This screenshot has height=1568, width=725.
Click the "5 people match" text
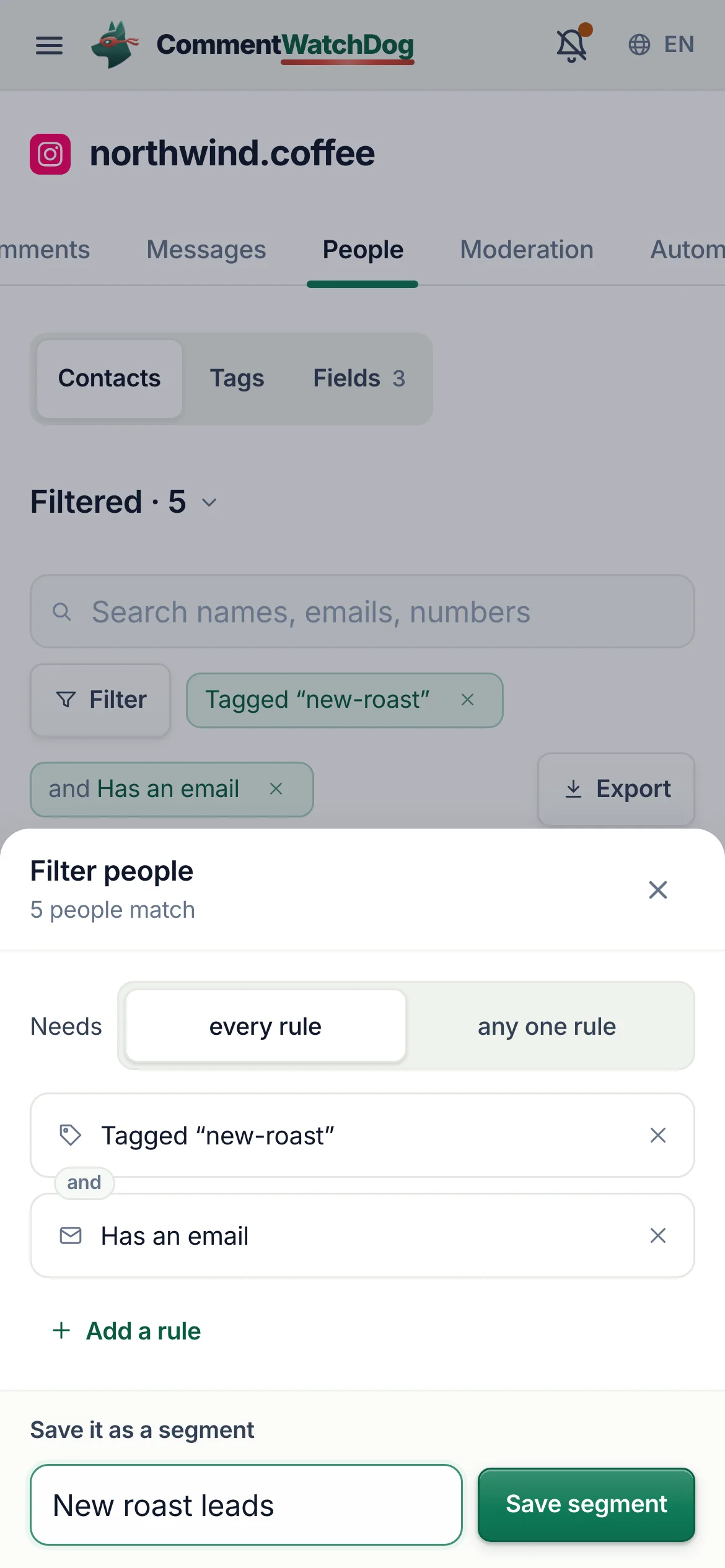(x=113, y=910)
